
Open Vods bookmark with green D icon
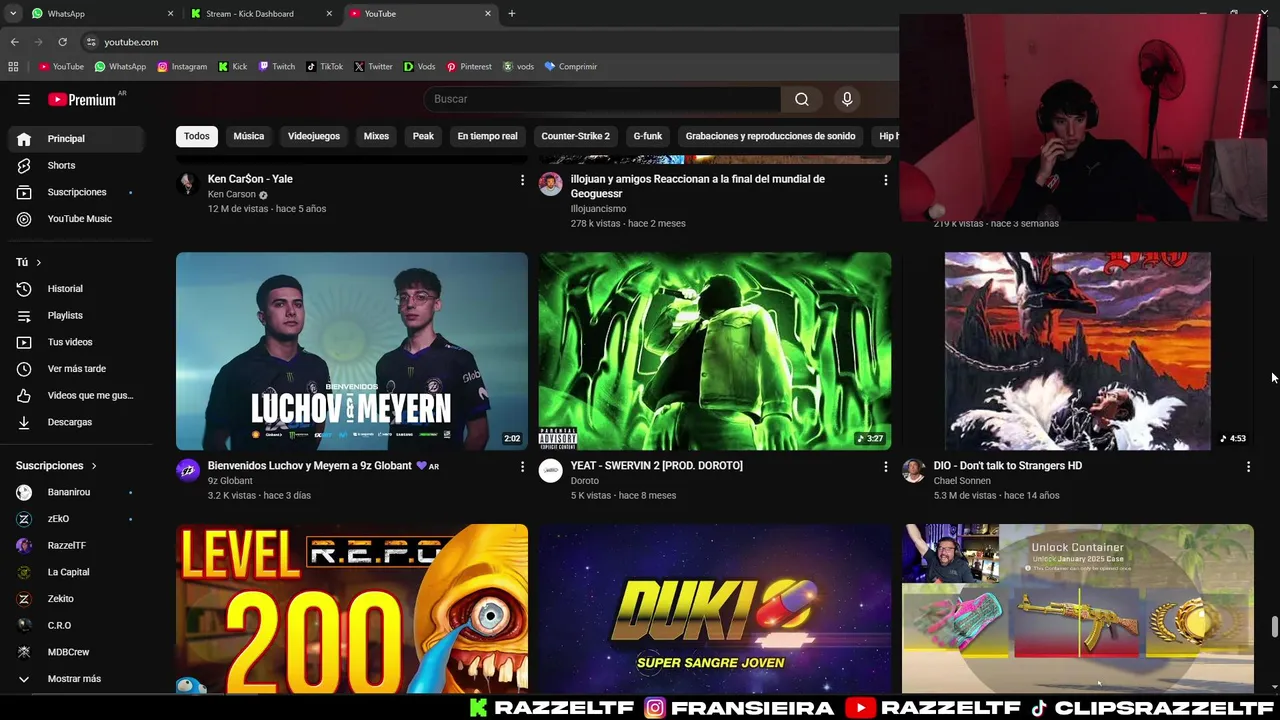(419, 67)
